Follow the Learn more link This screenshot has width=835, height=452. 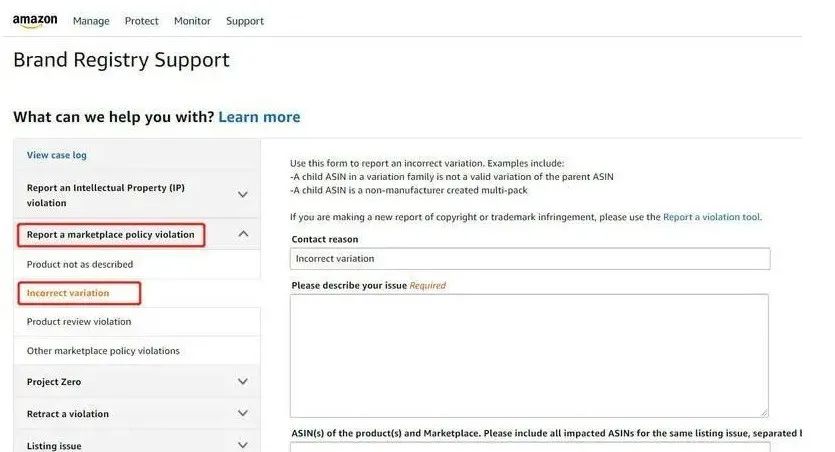[x=259, y=117]
